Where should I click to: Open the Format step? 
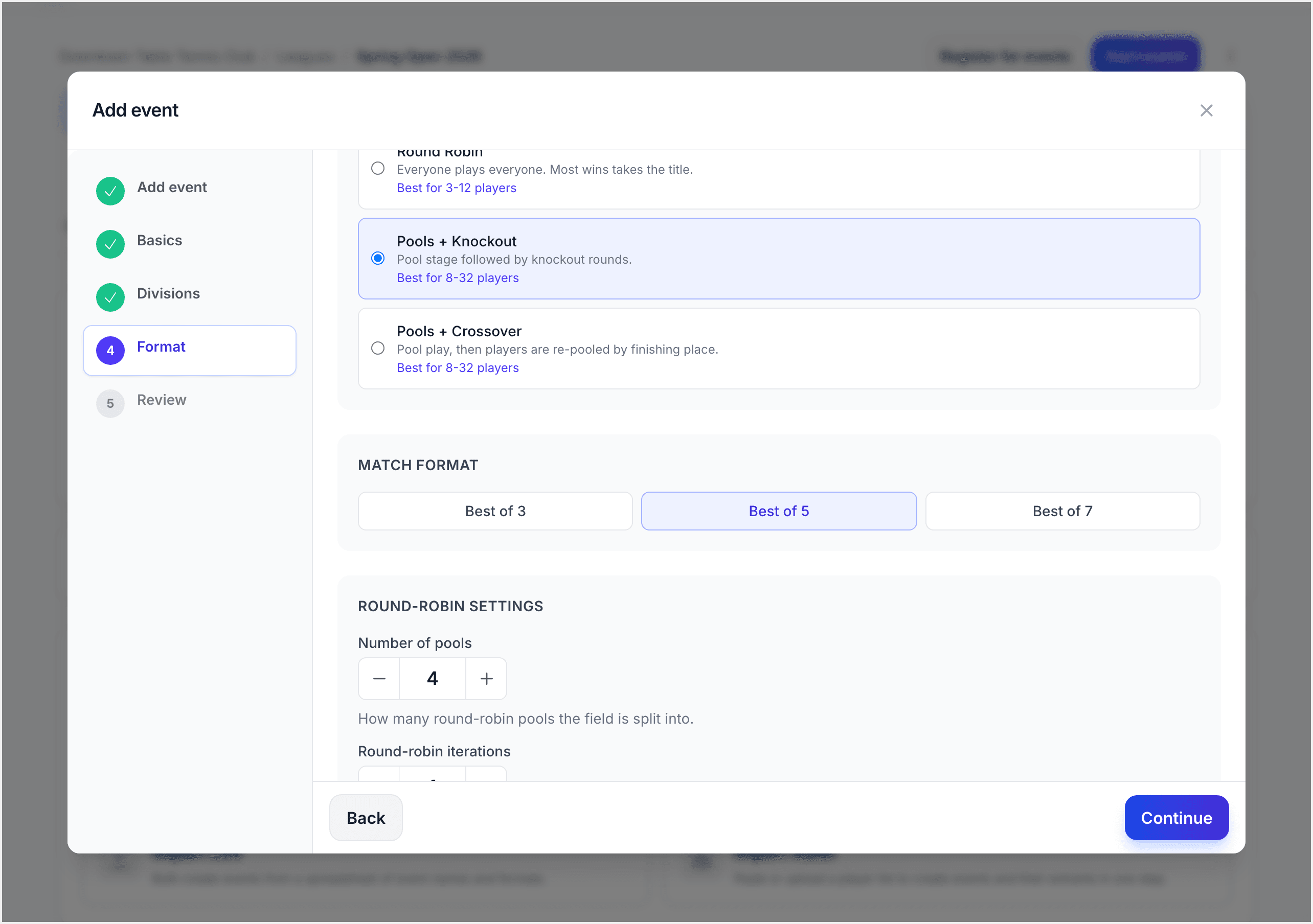[190, 351]
